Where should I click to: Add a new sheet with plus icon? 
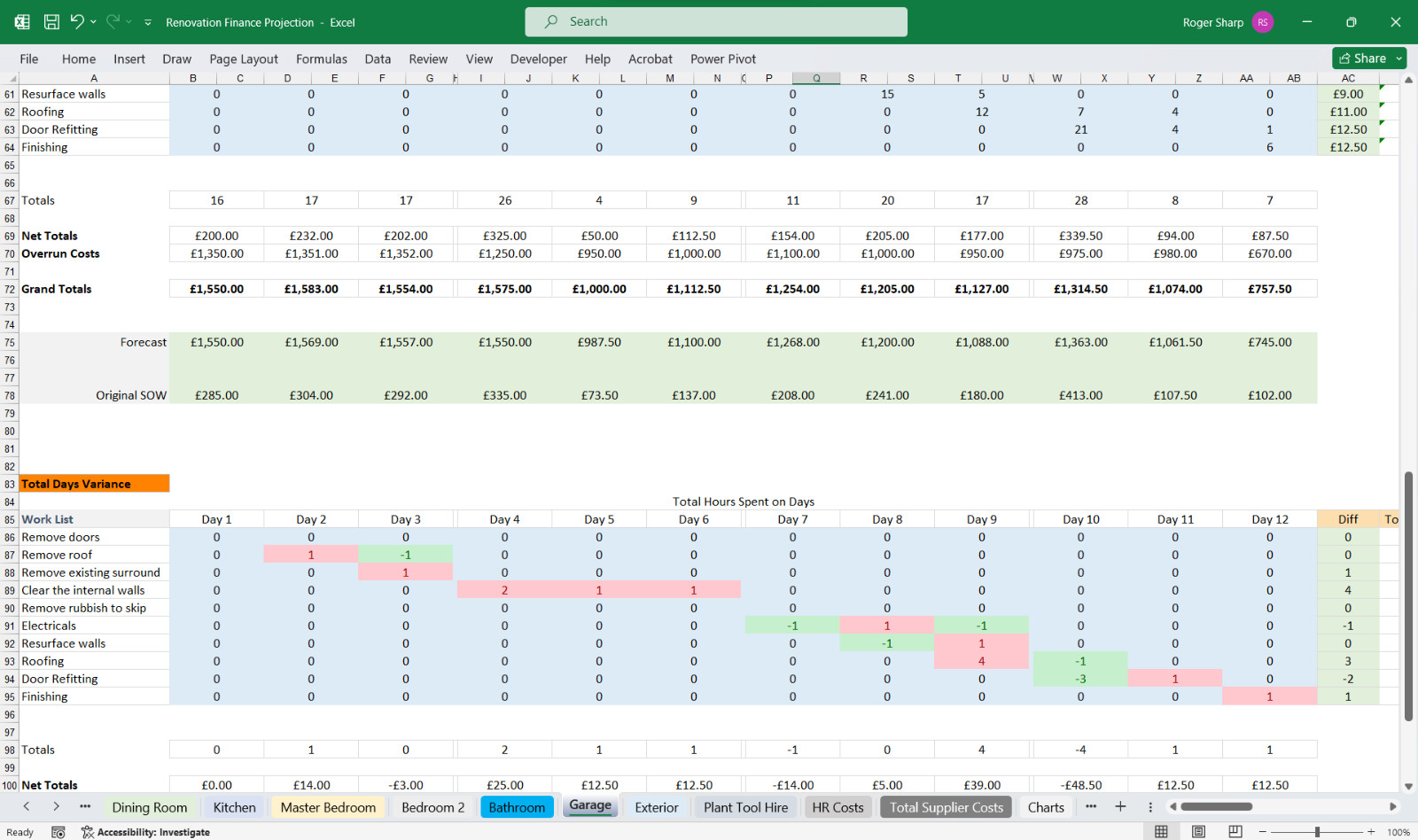(1120, 806)
